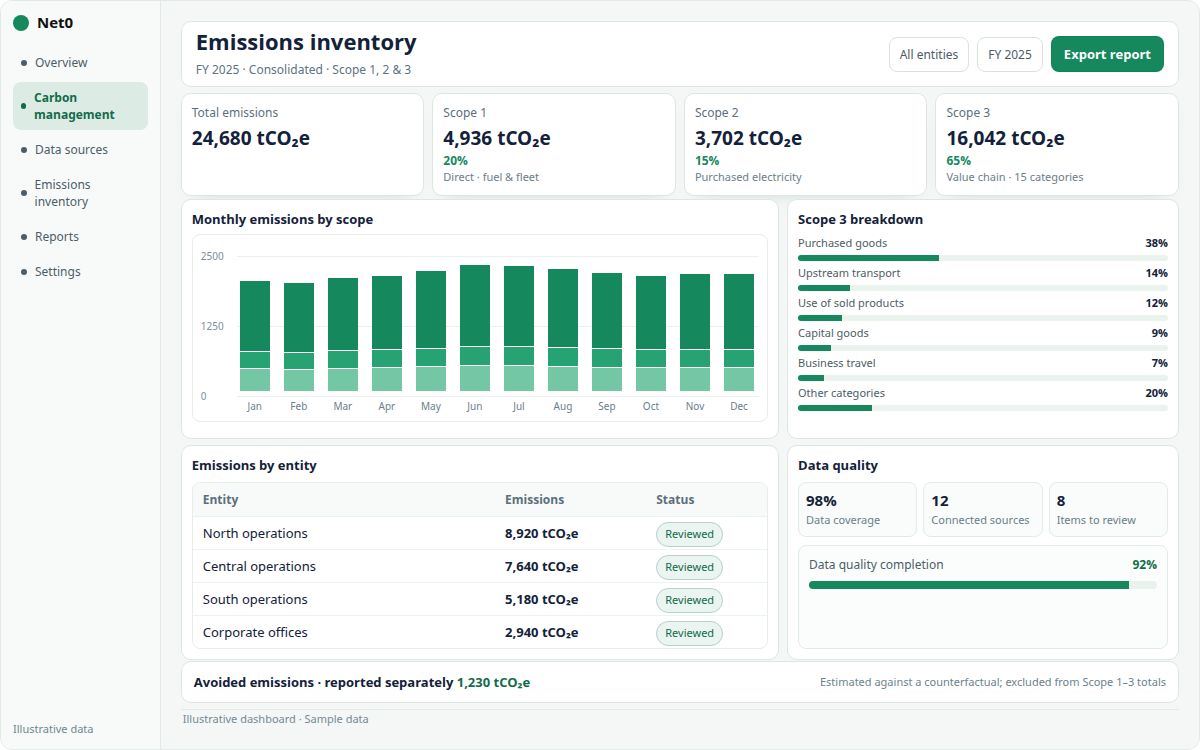This screenshot has width=1200, height=750.
Task: Select the Corporate offices row
Action: (x=480, y=632)
